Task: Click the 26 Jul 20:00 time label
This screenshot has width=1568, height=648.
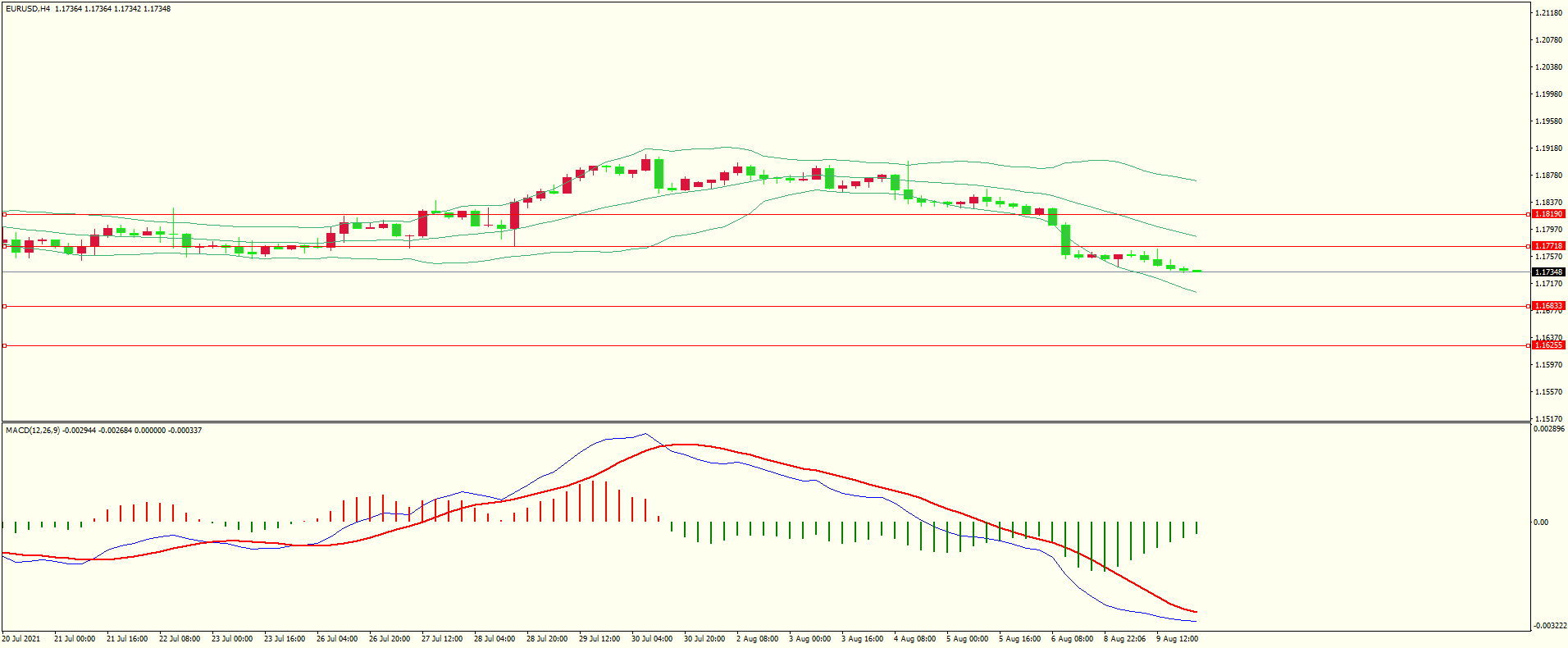Action: pos(390,639)
